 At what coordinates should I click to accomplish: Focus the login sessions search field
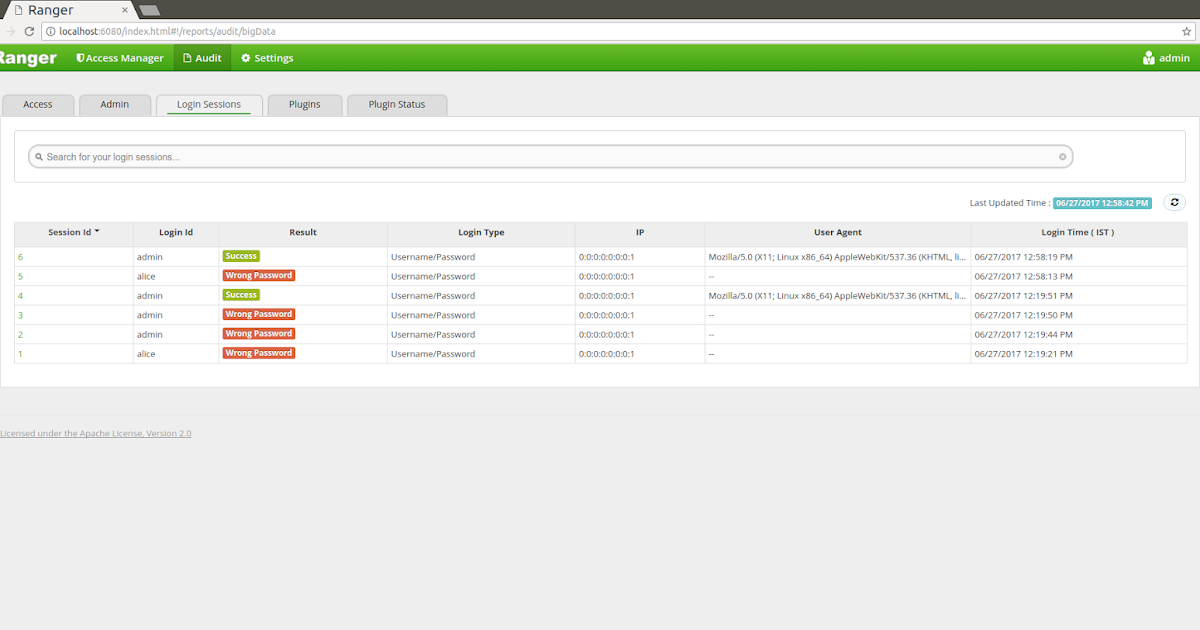pyautogui.click(x=550, y=157)
